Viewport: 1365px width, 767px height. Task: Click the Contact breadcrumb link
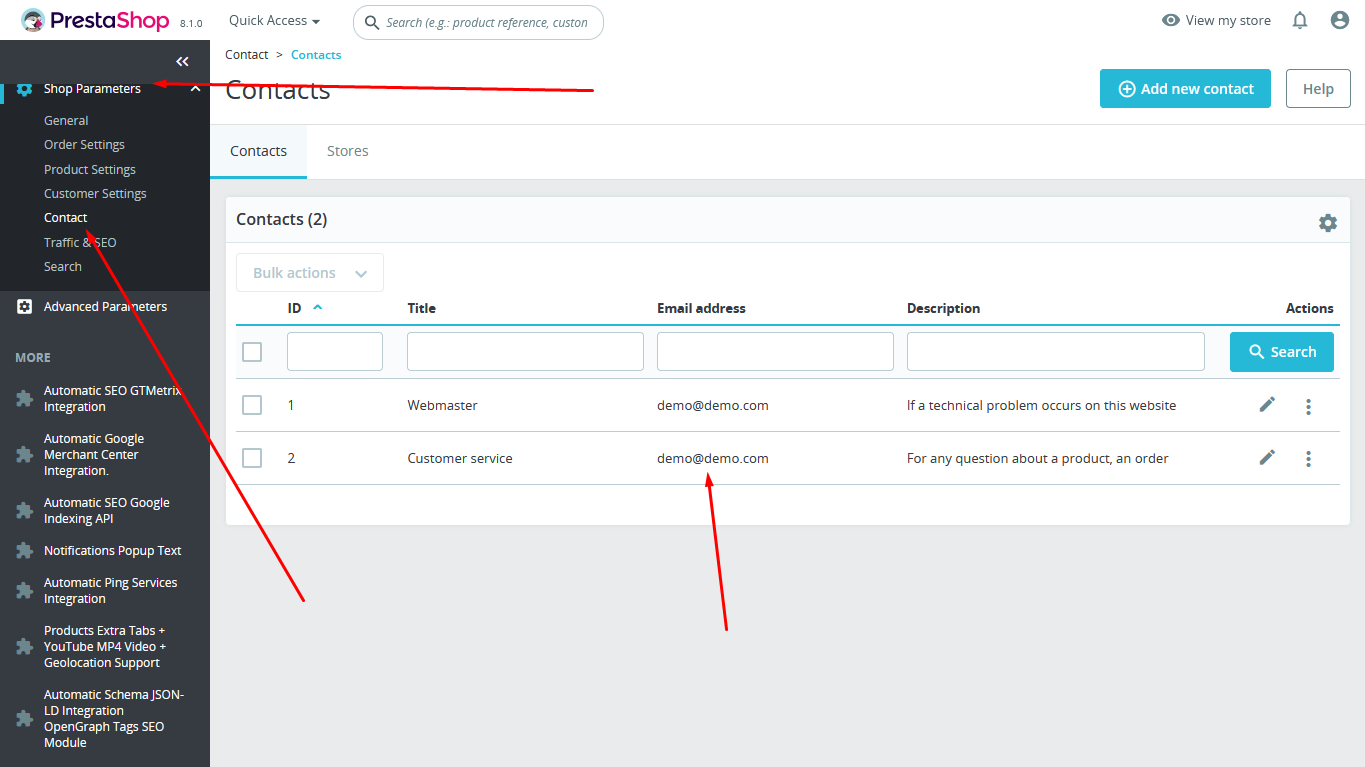pyautogui.click(x=247, y=55)
